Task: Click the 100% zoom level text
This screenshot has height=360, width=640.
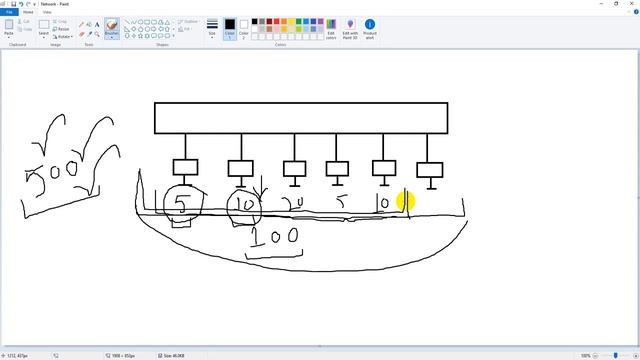Action: (585, 356)
